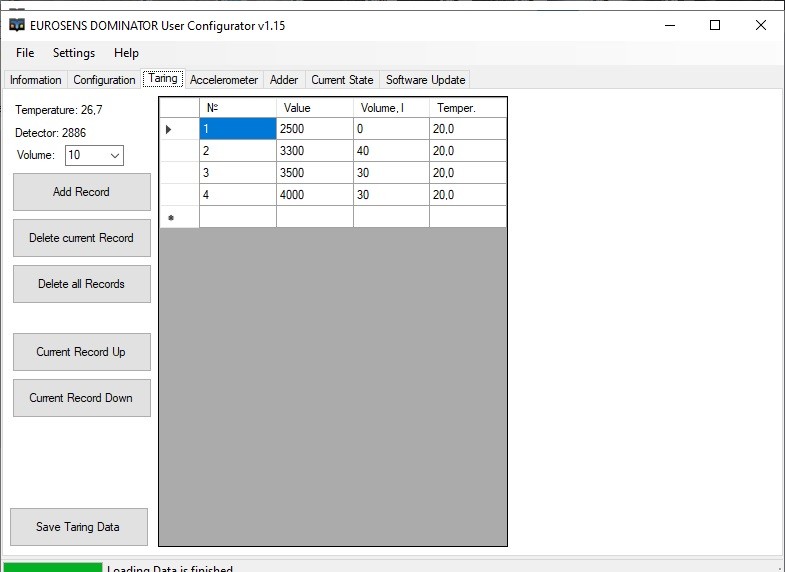Click the Value column header
Image resolution: width=785 pixels, height=572 pixels.
click(315, 108)
